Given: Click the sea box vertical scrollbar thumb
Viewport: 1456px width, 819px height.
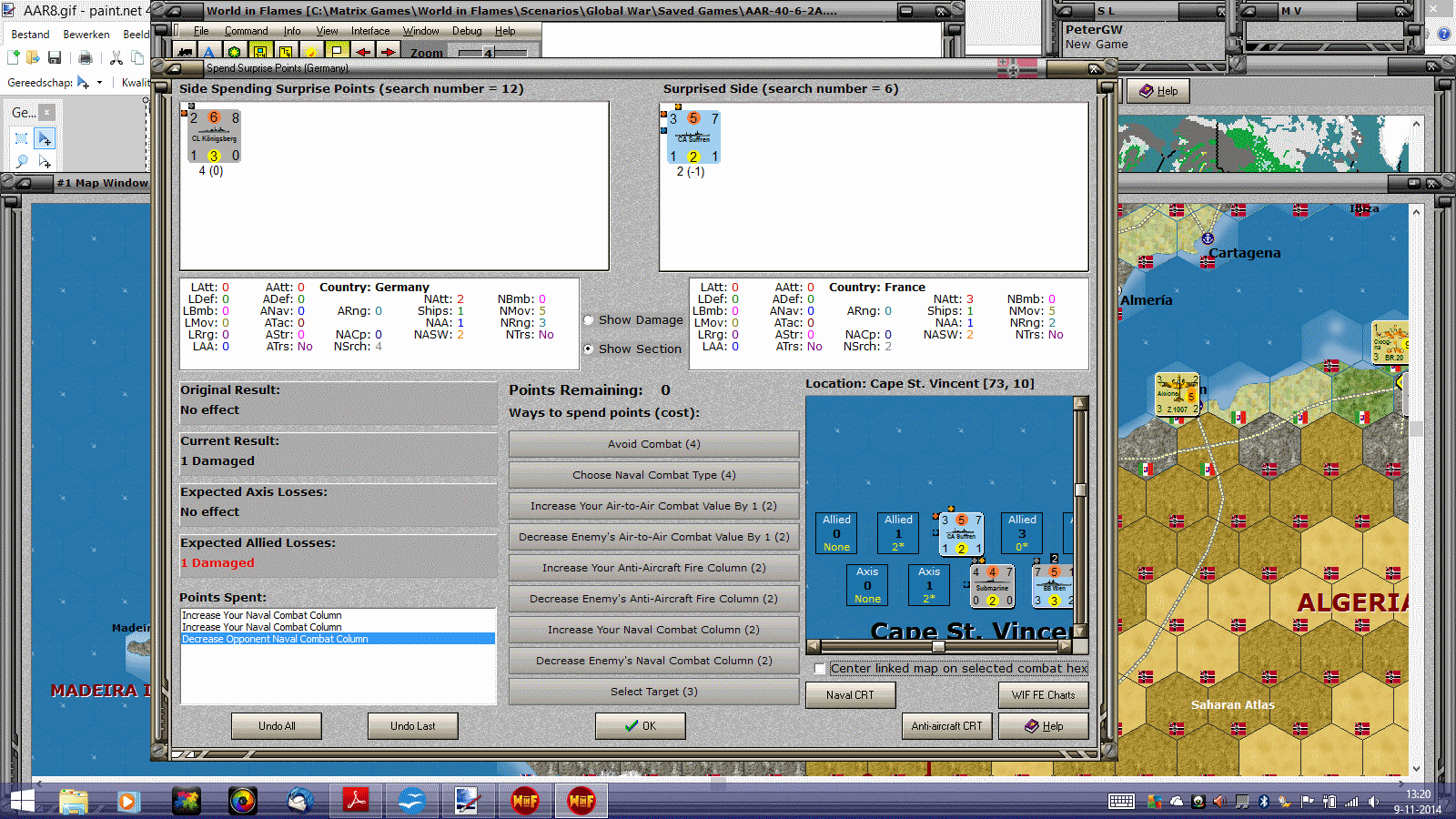Looking at the screenshot, I should (1080, 490).
